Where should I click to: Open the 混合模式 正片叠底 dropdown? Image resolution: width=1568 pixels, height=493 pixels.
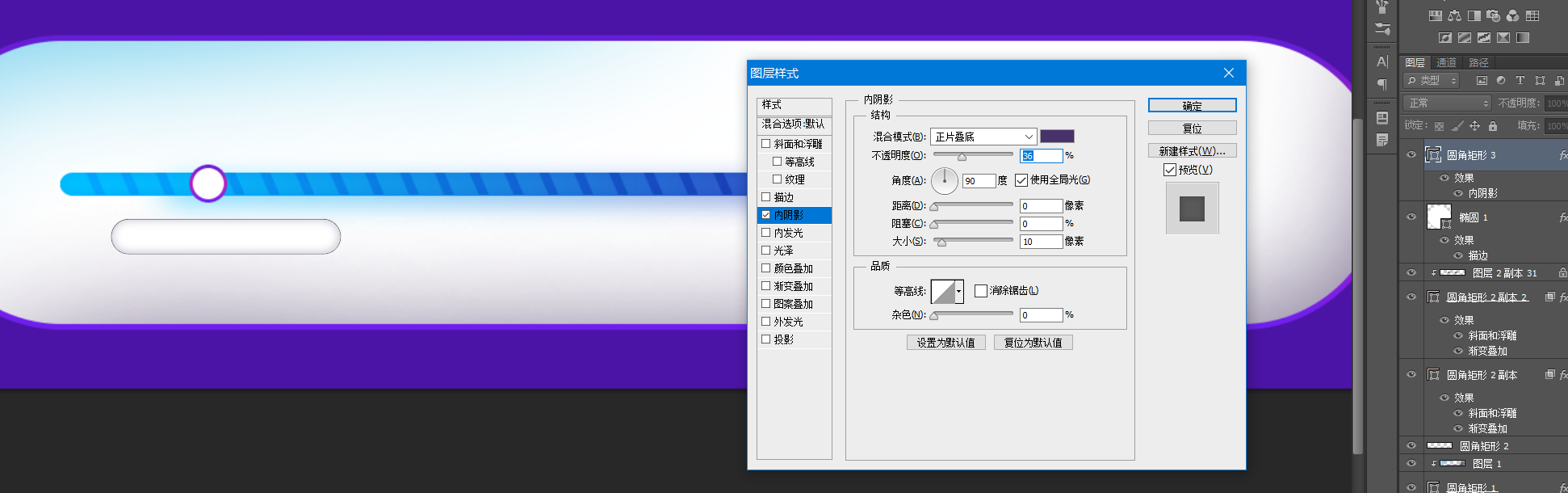[x=983, y=137]
